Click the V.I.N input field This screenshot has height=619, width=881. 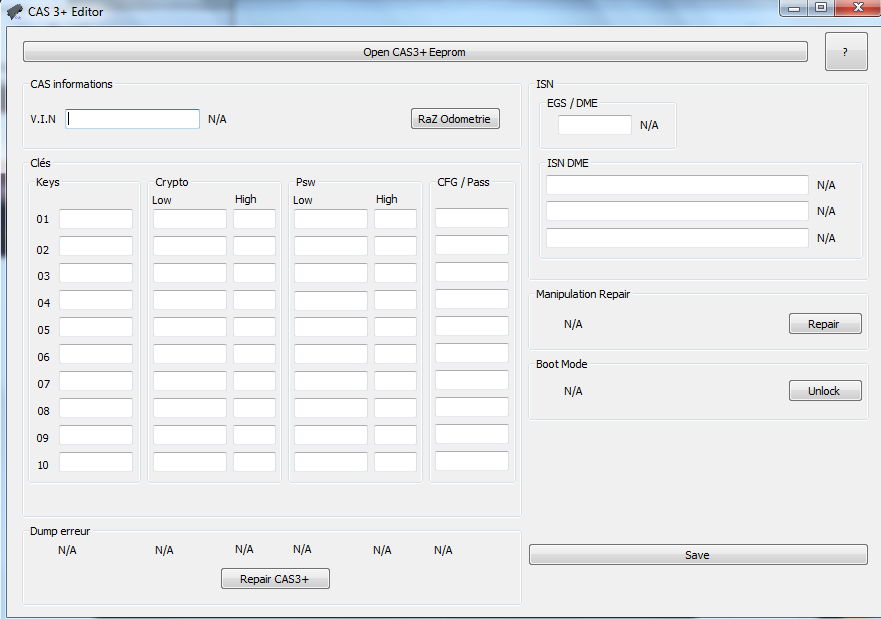point(133,119)
